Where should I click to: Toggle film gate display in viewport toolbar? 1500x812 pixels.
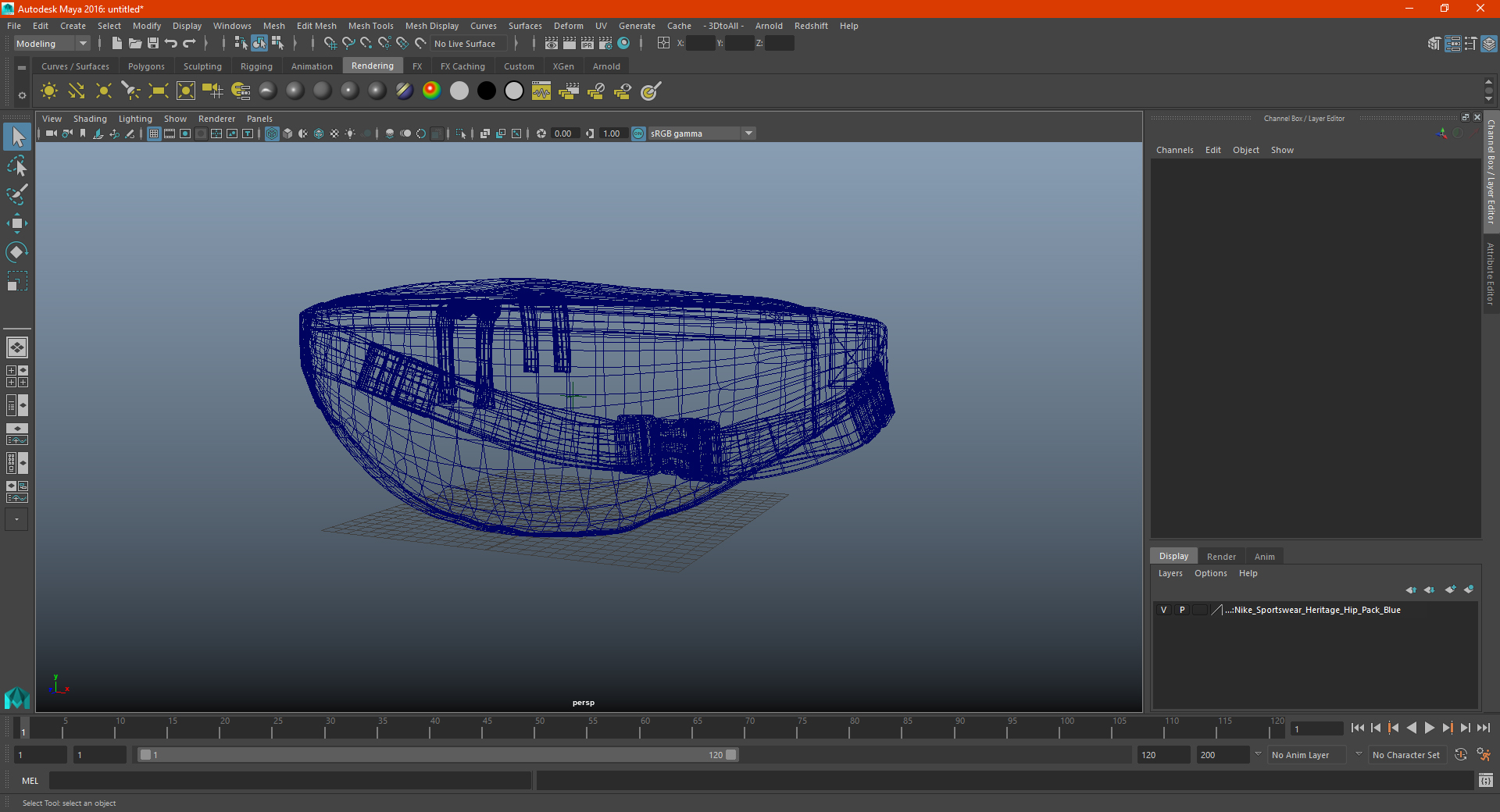(170, 134)
